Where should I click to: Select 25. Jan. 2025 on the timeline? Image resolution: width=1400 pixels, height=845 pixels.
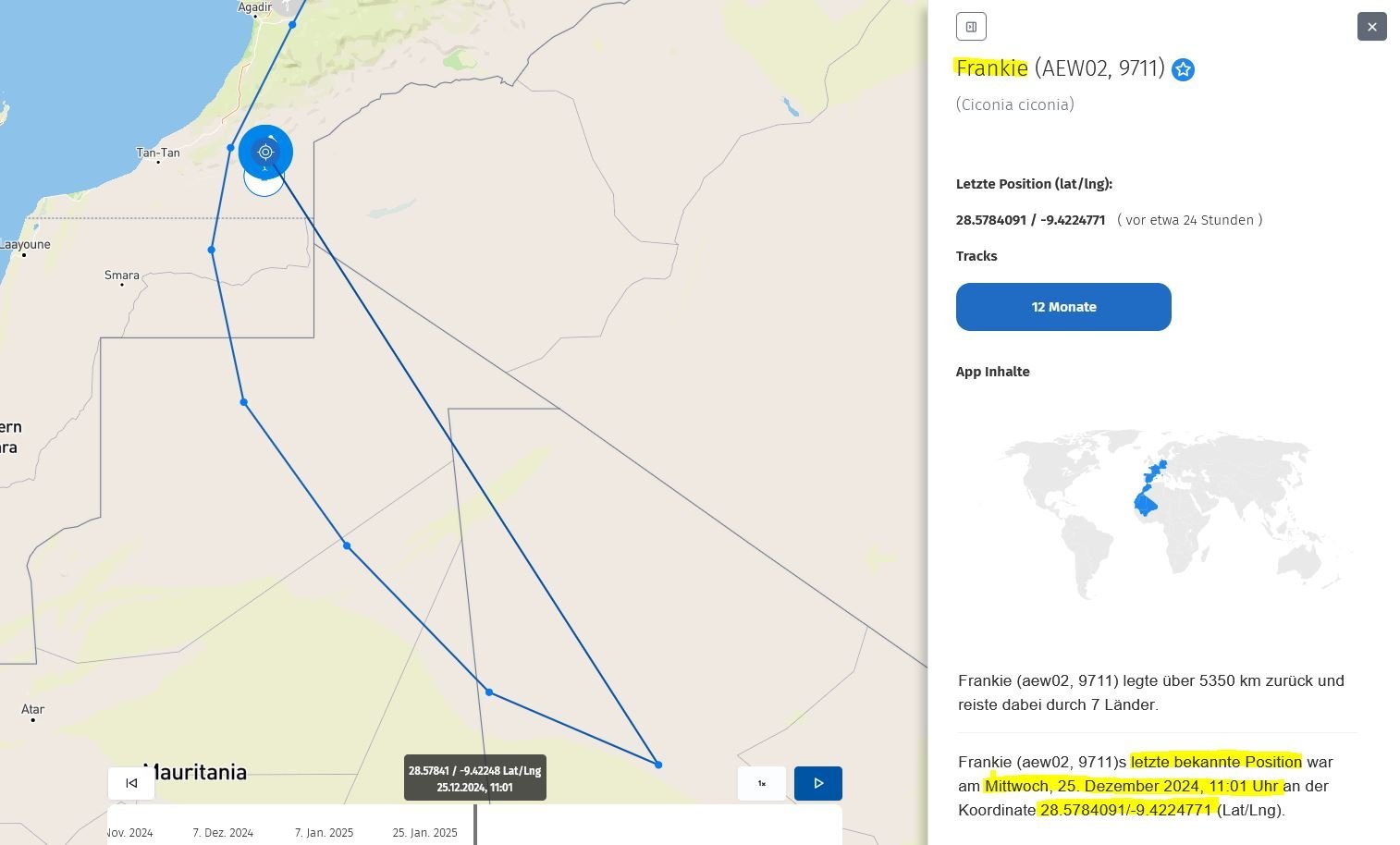tap(424, 833)
